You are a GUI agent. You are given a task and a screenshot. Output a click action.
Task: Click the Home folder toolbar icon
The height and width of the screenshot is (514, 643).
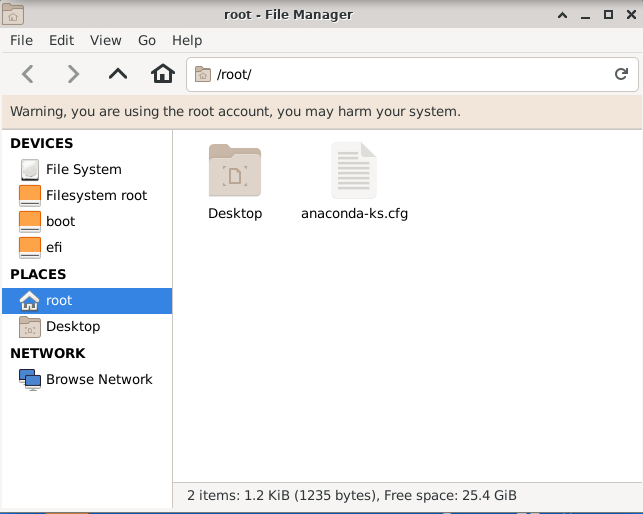(x=162, y=74)
